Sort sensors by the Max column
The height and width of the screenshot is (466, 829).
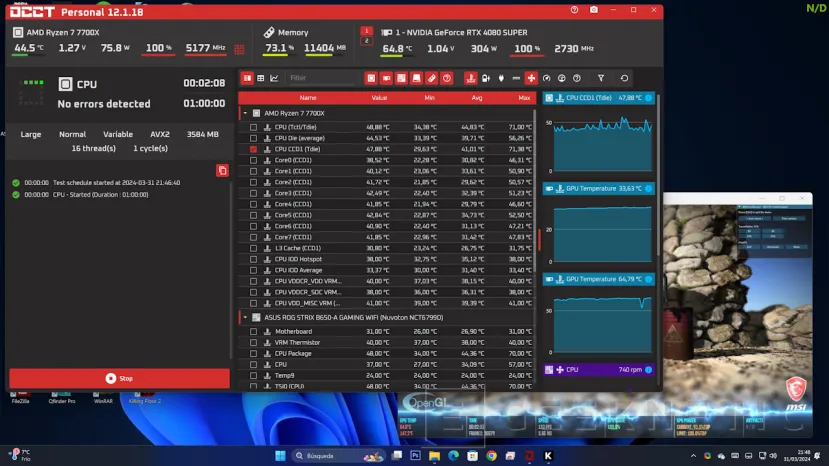point(524,98)
